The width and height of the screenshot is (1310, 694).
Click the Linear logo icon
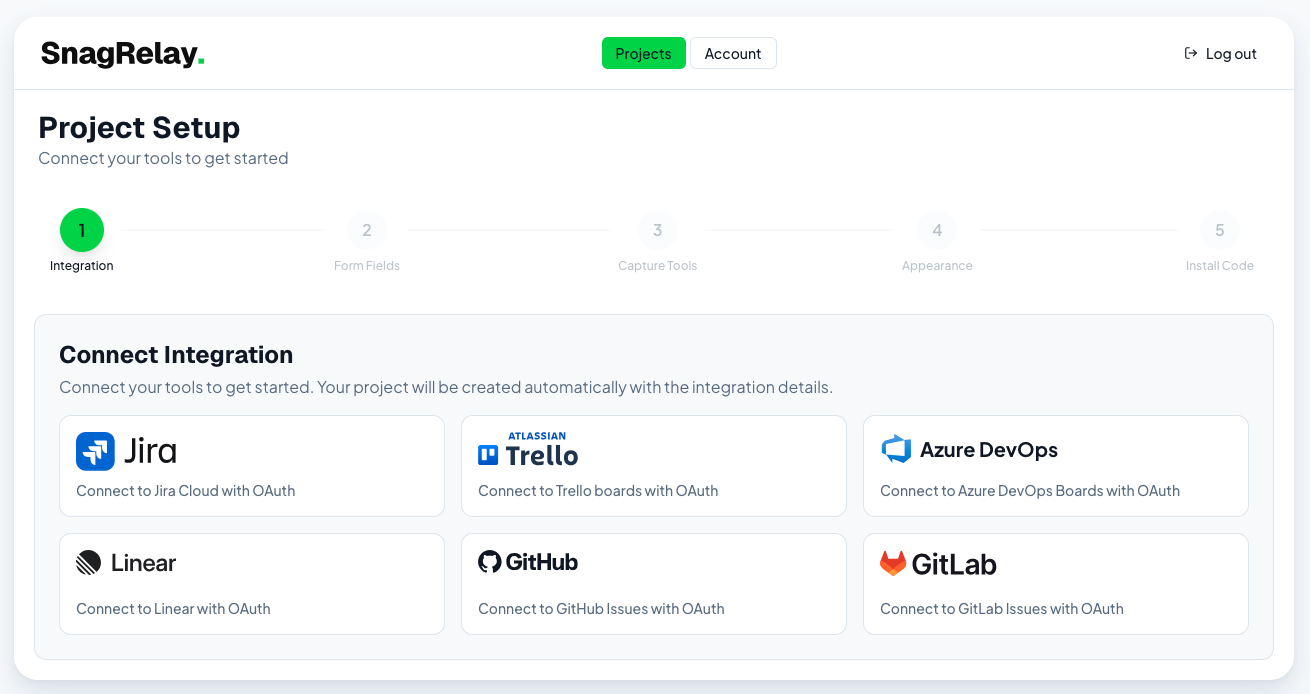(x=88, y=563)
